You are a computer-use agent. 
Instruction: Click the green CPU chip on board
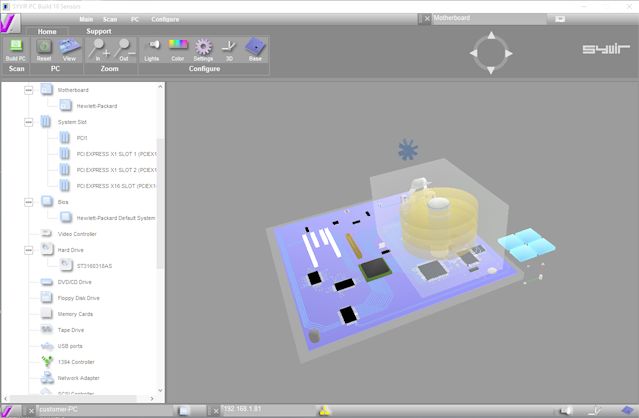point(375,269)
